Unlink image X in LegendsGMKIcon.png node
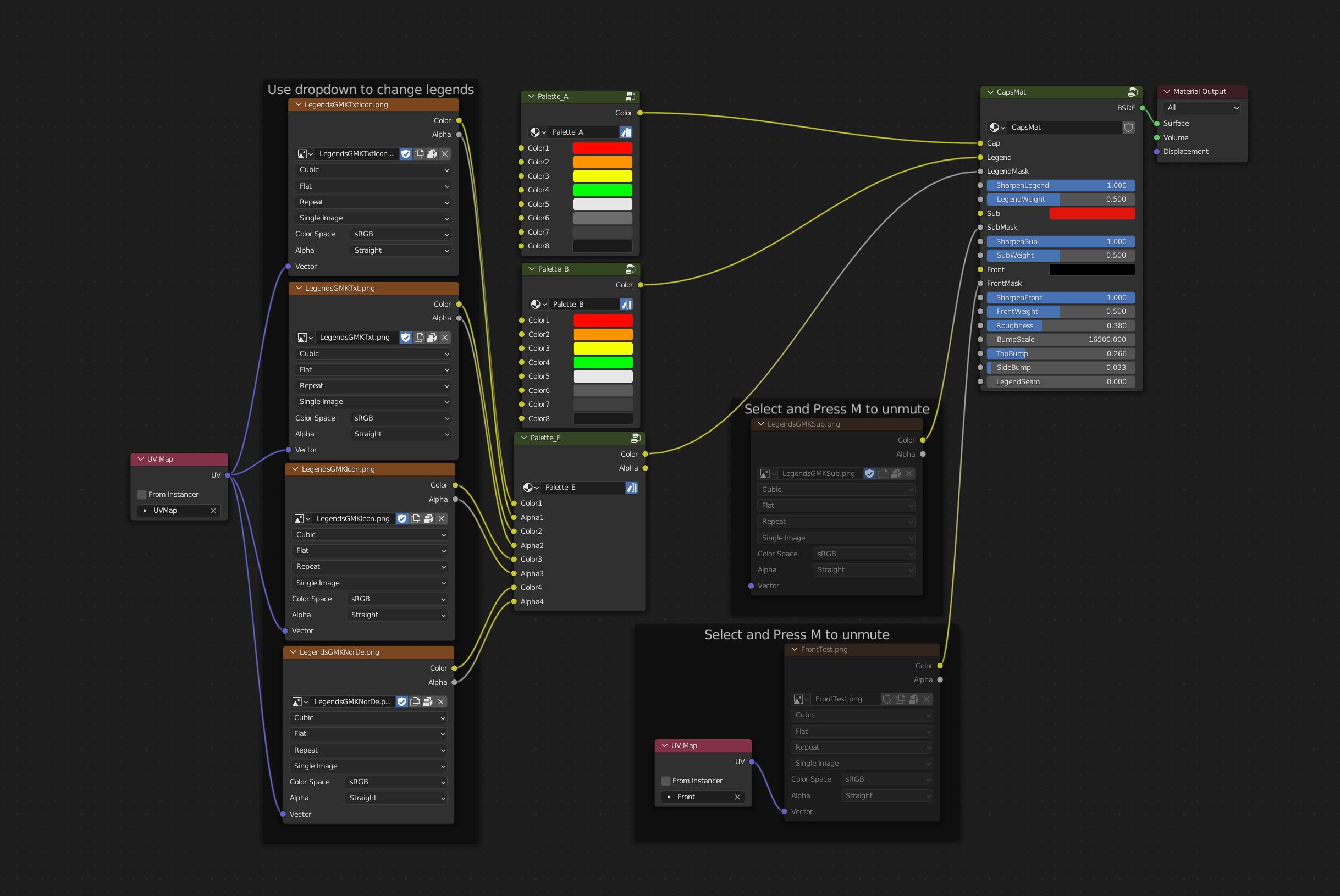The image size is (1340, 896). point(441,519)
